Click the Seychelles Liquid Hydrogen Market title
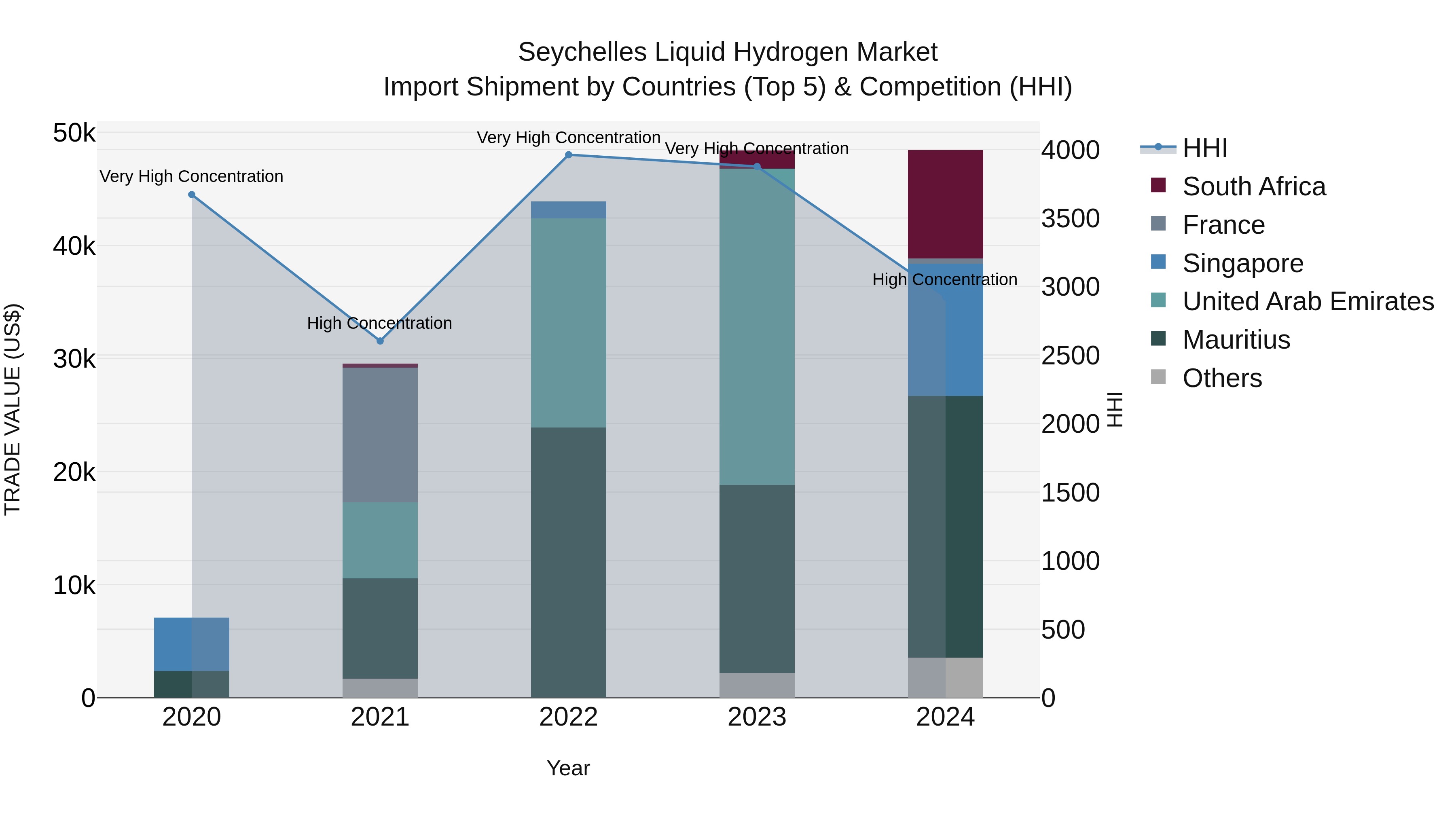The image size is (1456, 819). pyautogui.click(x=728, y=52)
